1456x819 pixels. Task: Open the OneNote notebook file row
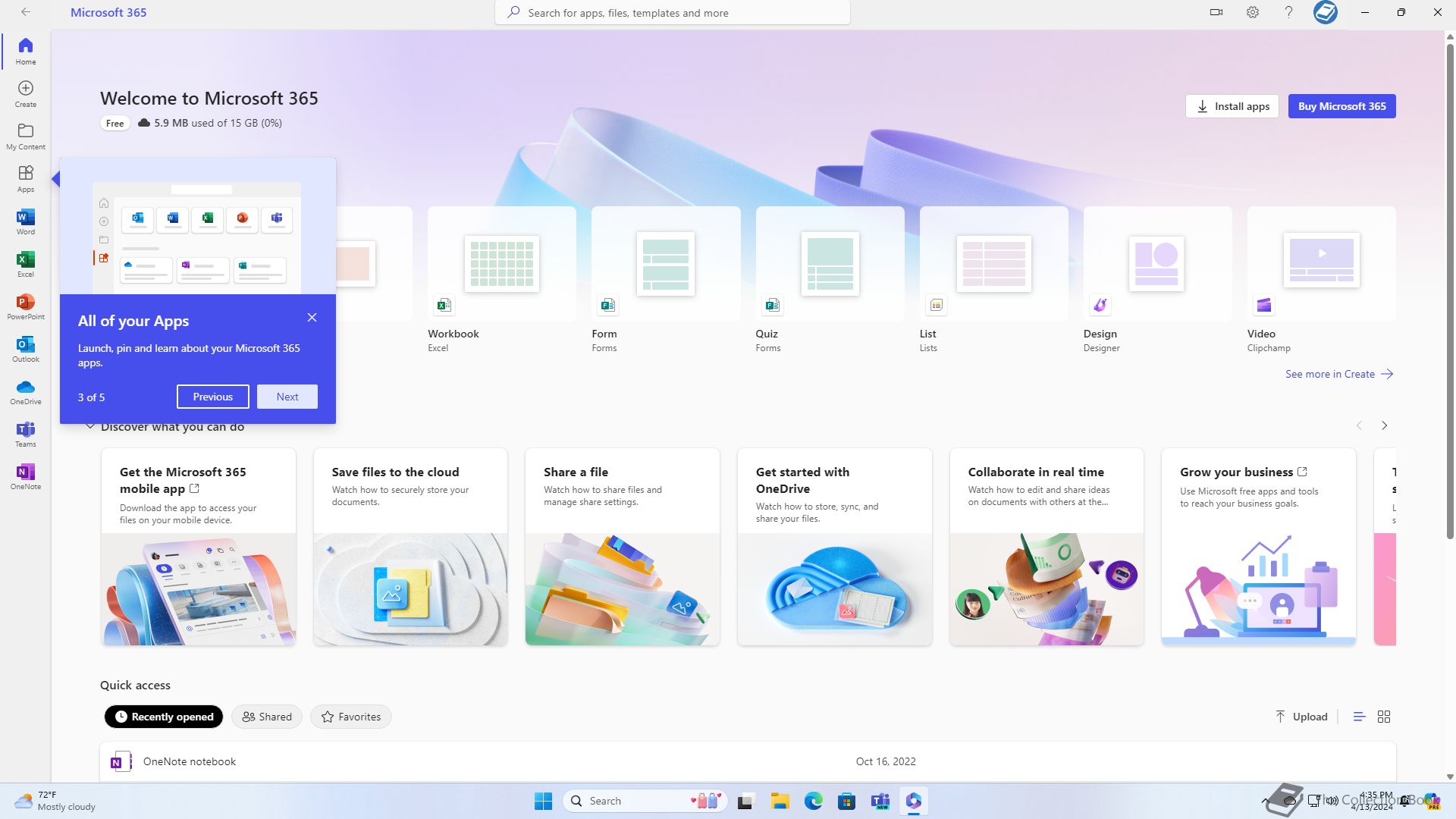748,761
